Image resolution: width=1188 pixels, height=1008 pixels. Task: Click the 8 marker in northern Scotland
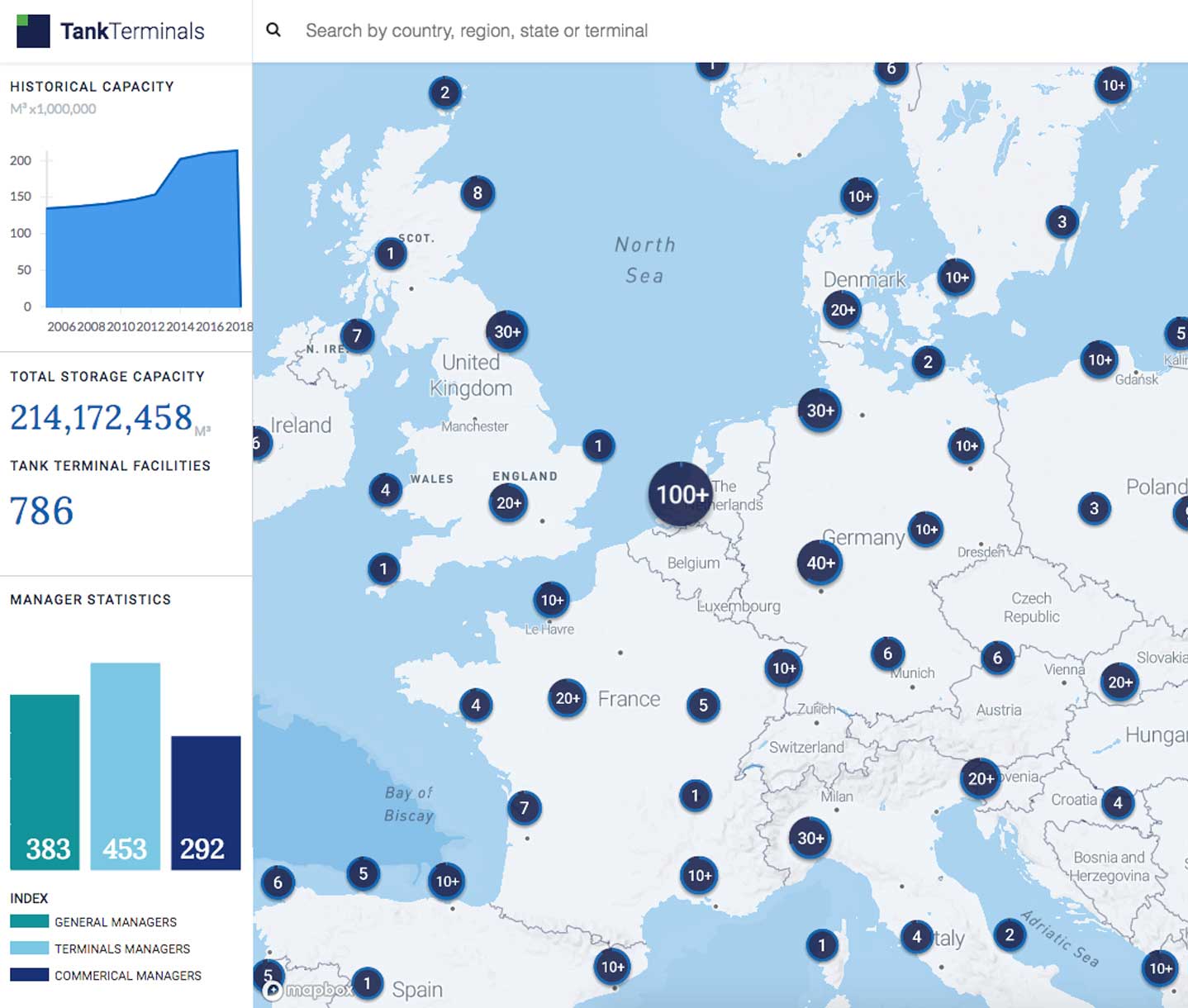pos(478,193)
